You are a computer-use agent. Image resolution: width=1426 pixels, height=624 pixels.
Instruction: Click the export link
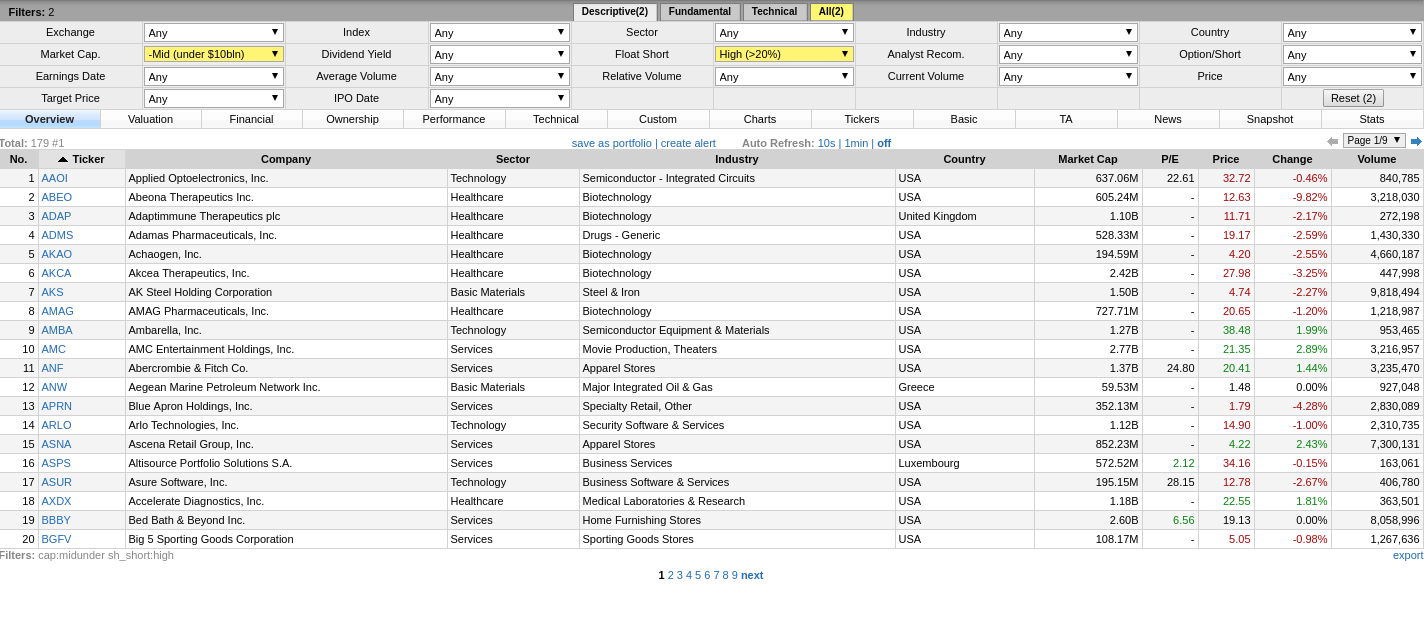(1408, 555)
